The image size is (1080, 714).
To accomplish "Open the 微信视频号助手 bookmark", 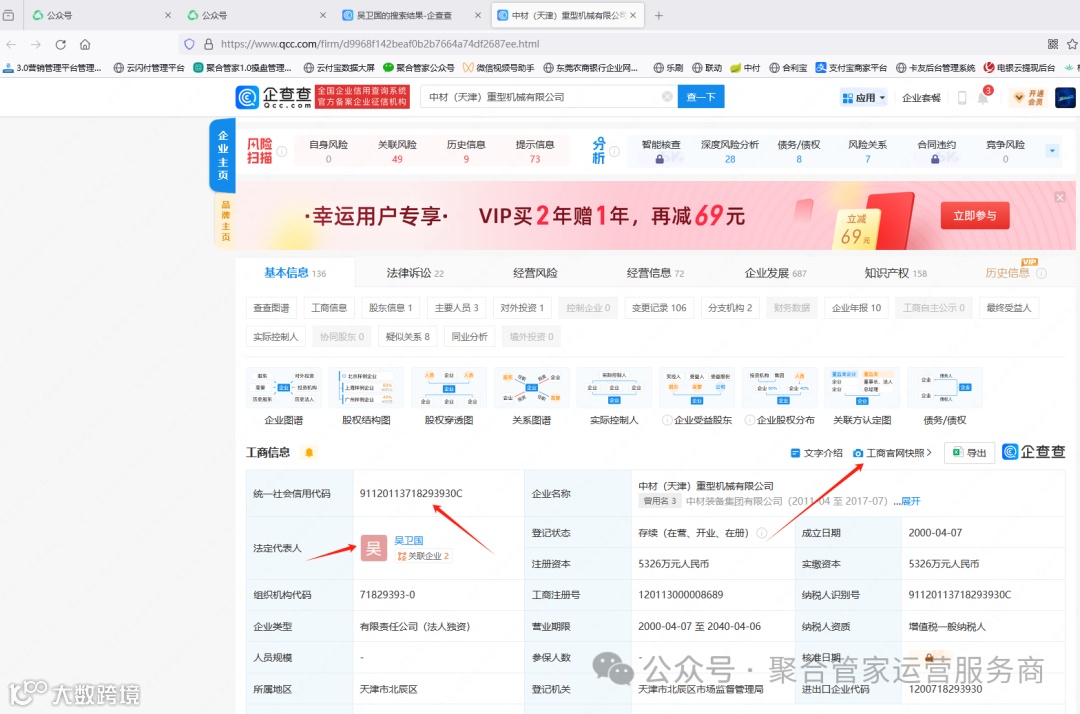I will [x=499, y=67].
